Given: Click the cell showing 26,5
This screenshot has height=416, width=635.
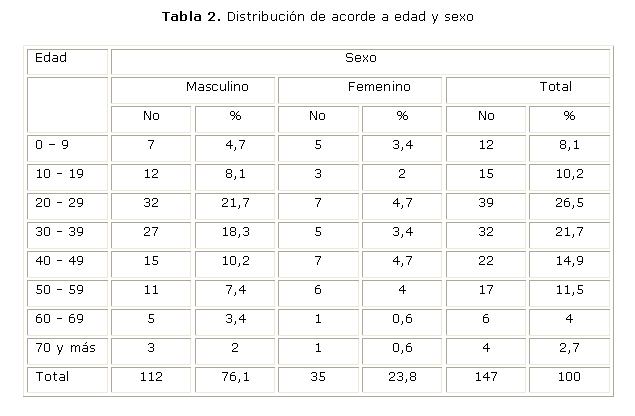Looking at the screenshot, I should tap(570, 202).
